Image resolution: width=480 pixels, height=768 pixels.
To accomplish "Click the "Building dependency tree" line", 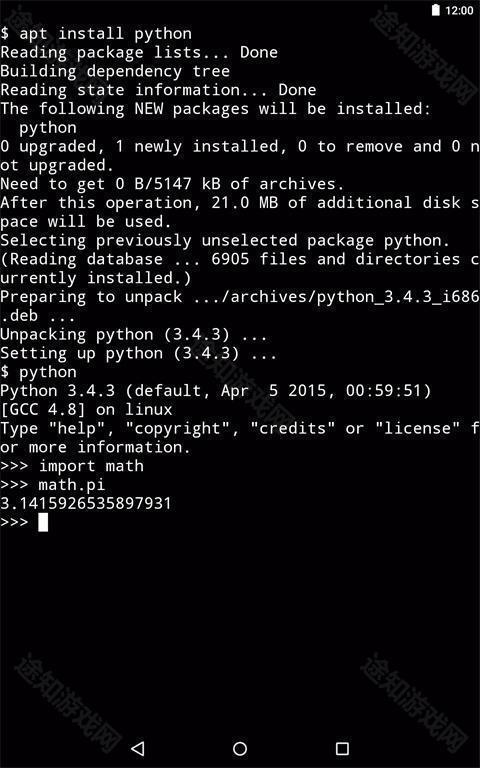I will pyautogui.click(x=115, y=72).
